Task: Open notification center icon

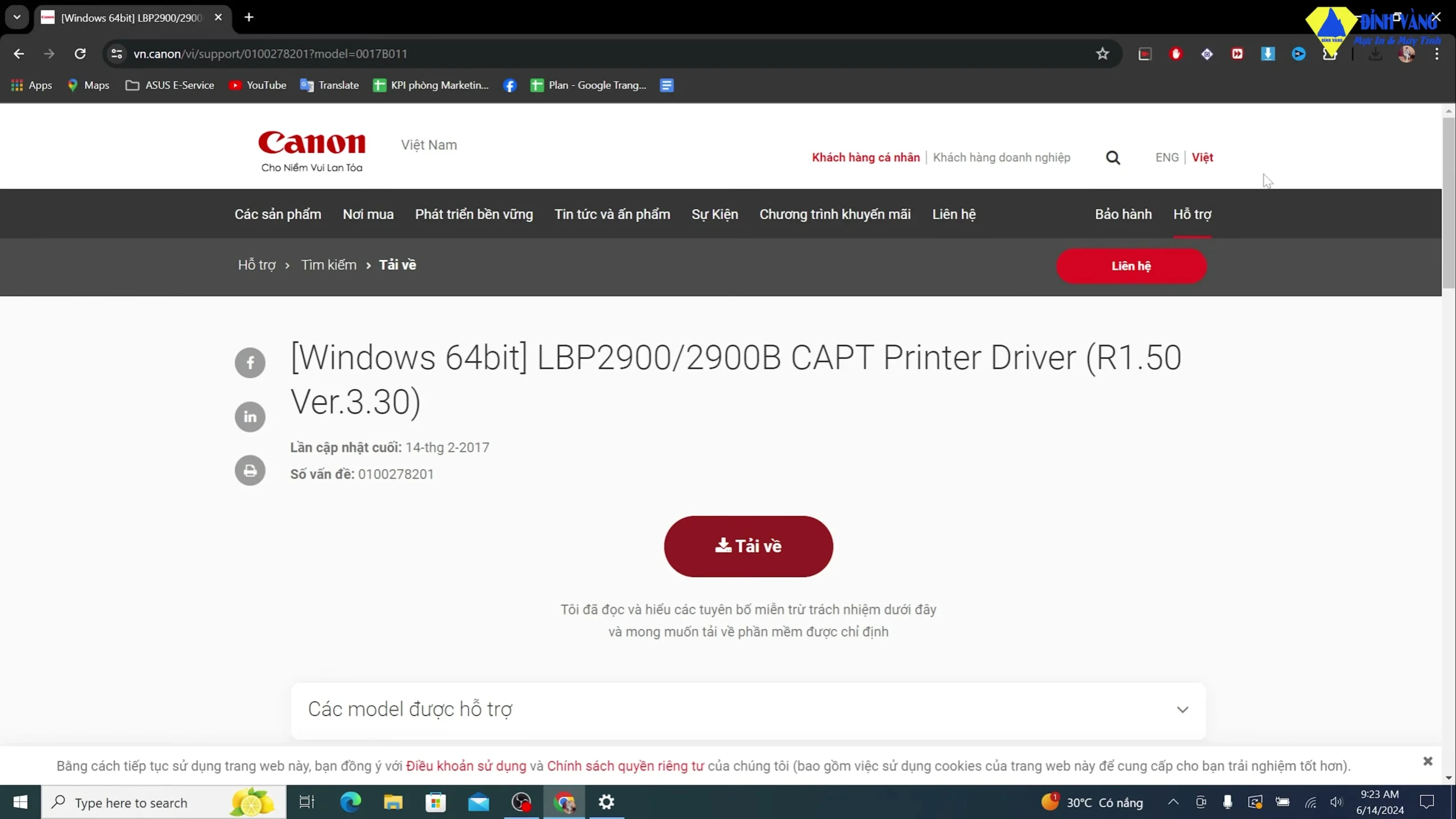Action: (x=1426, y=802)
